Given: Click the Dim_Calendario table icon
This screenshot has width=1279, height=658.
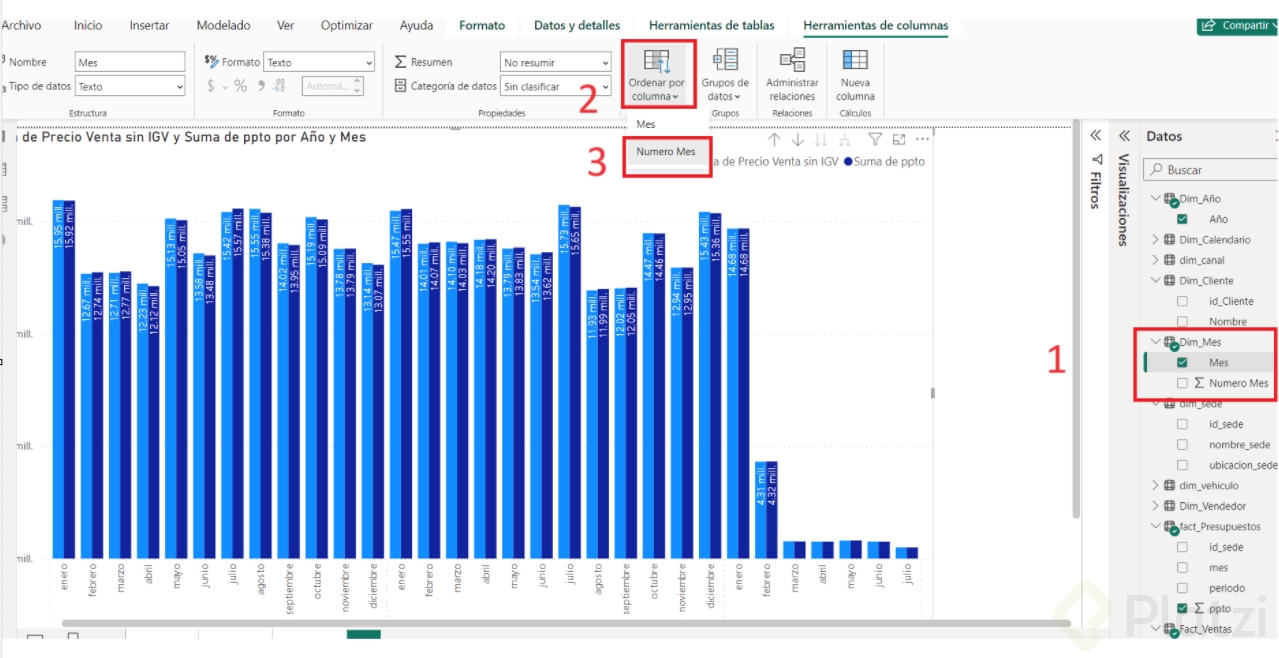Looking at the screenshot, I should click(x=1169, y=239).
